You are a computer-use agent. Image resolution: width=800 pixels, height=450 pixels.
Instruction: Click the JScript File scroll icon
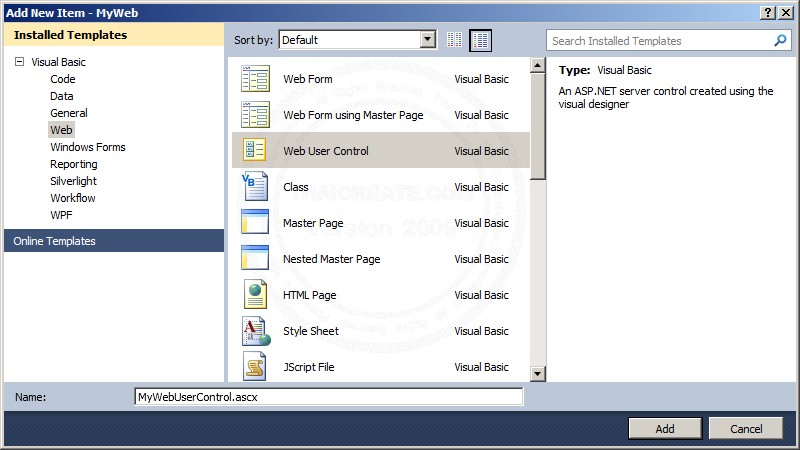click(255, 366)
